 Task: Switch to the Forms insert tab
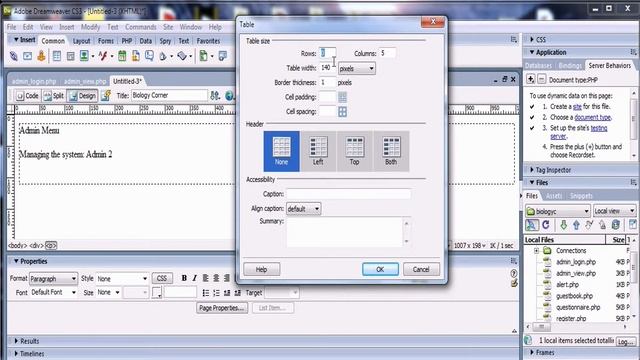106,41
